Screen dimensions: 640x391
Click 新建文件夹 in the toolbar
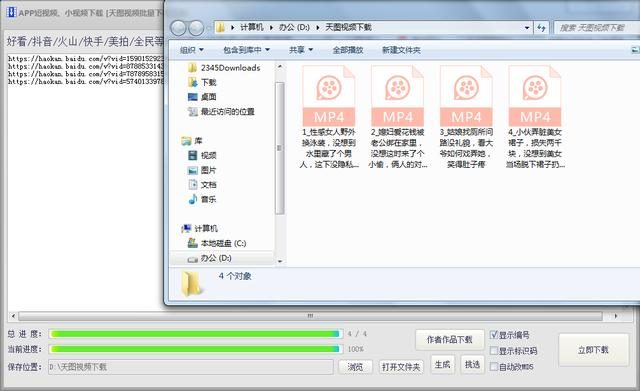[x=401, y=50]
